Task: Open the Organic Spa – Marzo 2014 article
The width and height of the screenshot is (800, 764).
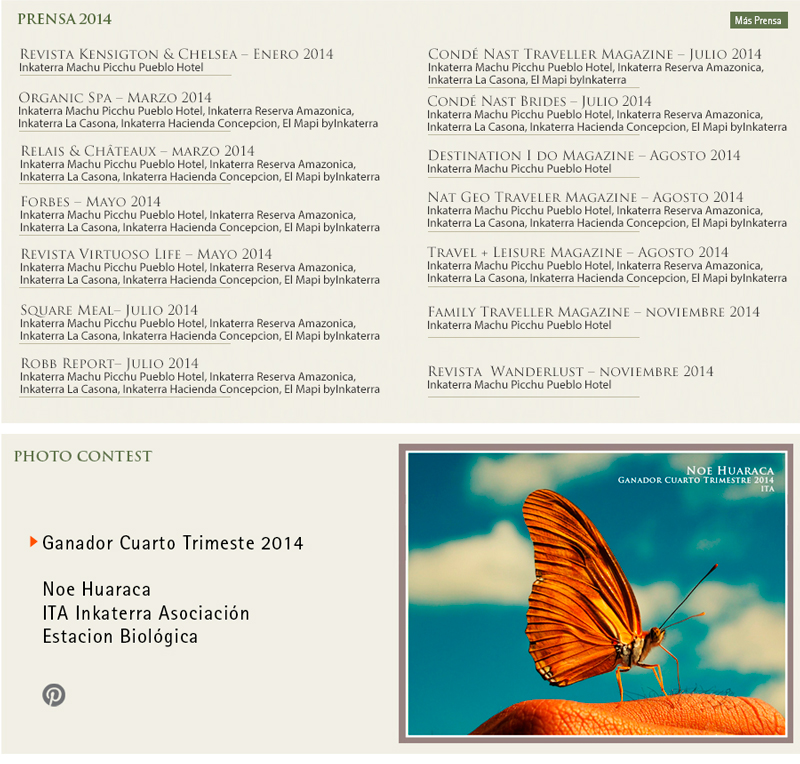Action: pos(115,97)
